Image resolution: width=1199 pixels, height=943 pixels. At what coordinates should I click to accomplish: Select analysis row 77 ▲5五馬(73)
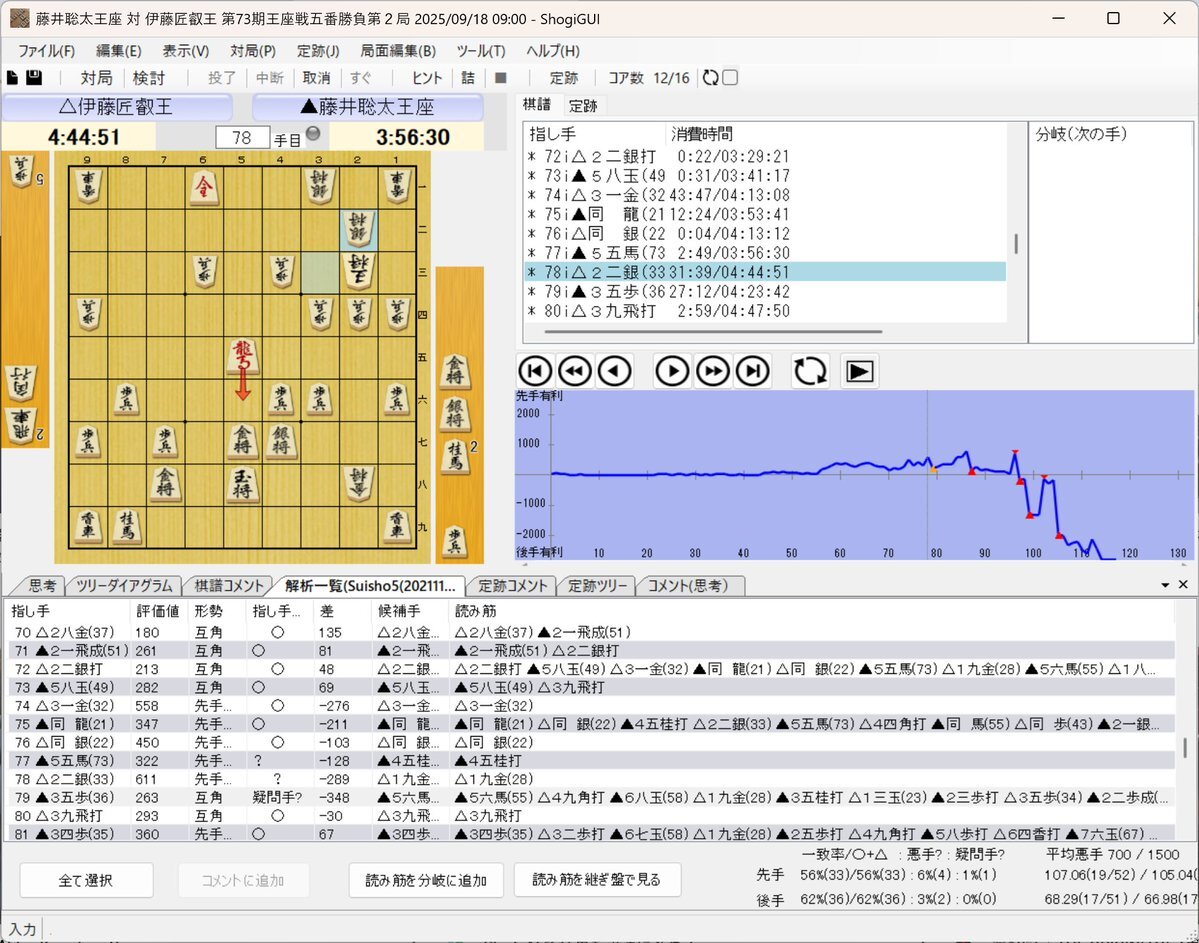590,760
